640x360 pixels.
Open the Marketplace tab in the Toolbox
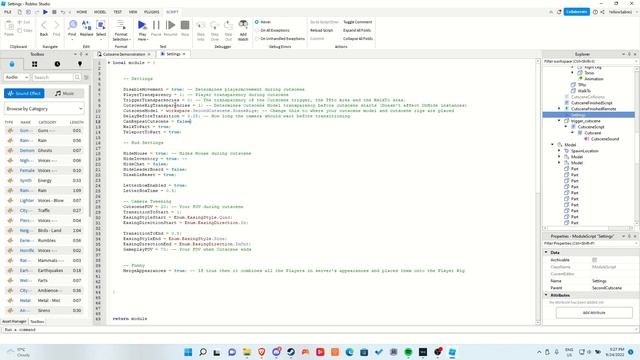point(12,64)
